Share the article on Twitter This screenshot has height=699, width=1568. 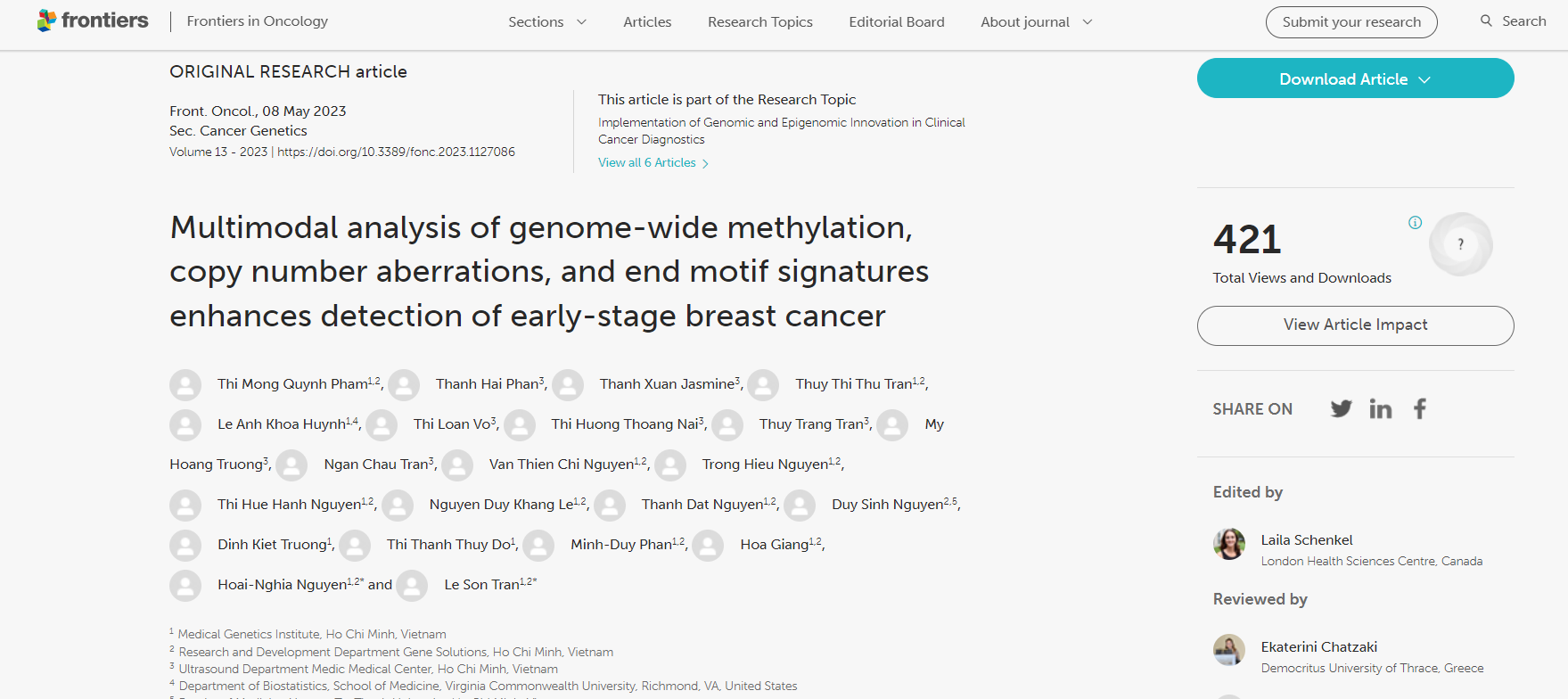[x=1341, y=408]
